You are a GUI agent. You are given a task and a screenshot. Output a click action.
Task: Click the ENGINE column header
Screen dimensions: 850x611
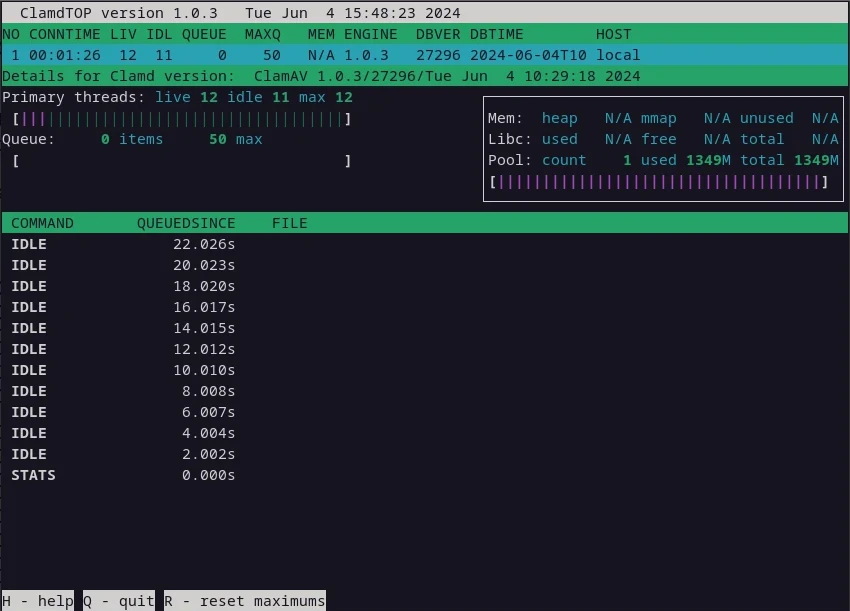point(370,34)
